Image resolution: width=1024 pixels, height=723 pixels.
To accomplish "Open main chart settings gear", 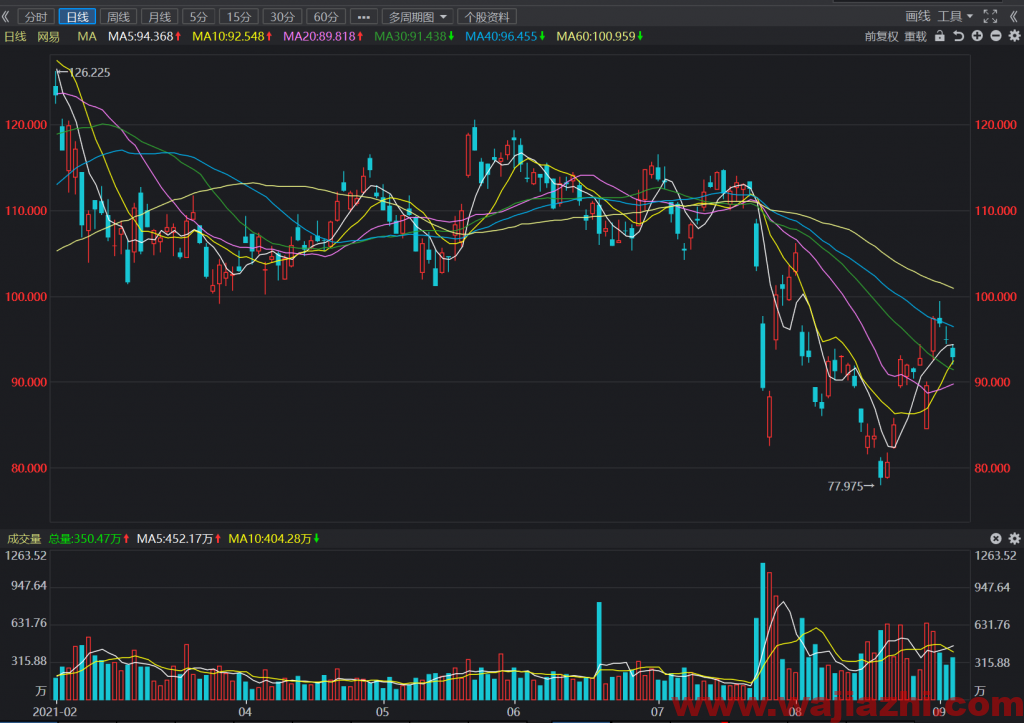I will [1014, 36].
